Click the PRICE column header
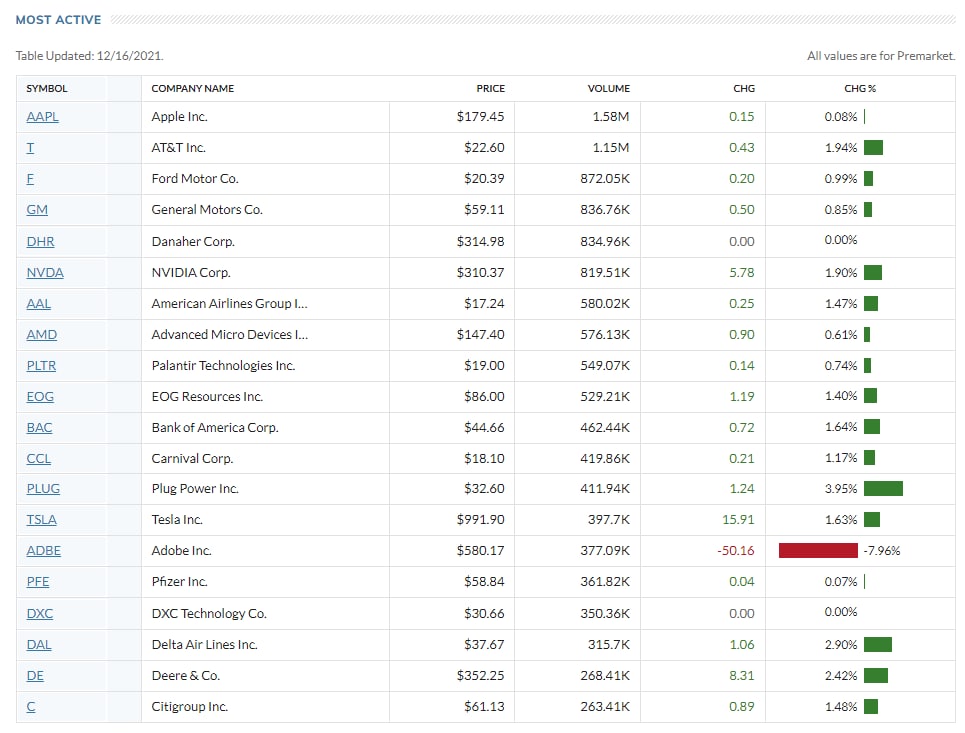 coord(491,89)
